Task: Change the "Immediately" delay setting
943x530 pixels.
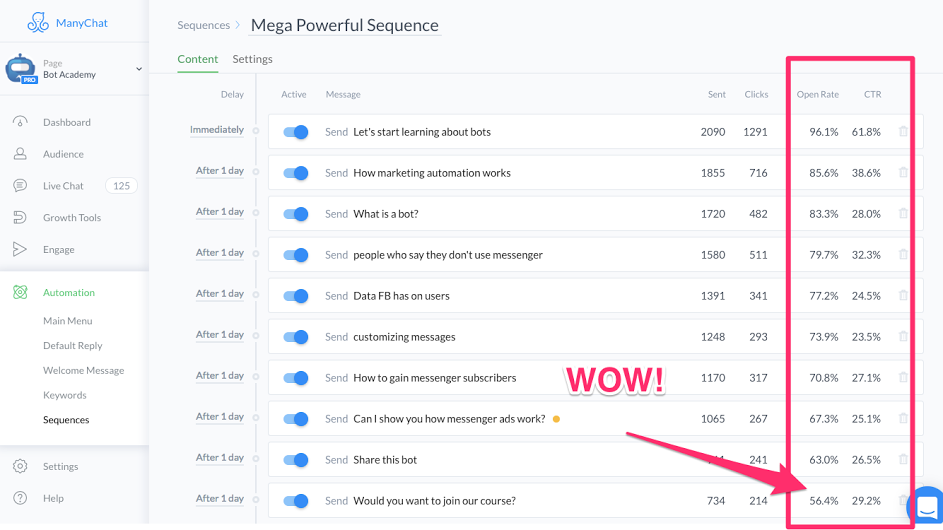Action: 217,130
